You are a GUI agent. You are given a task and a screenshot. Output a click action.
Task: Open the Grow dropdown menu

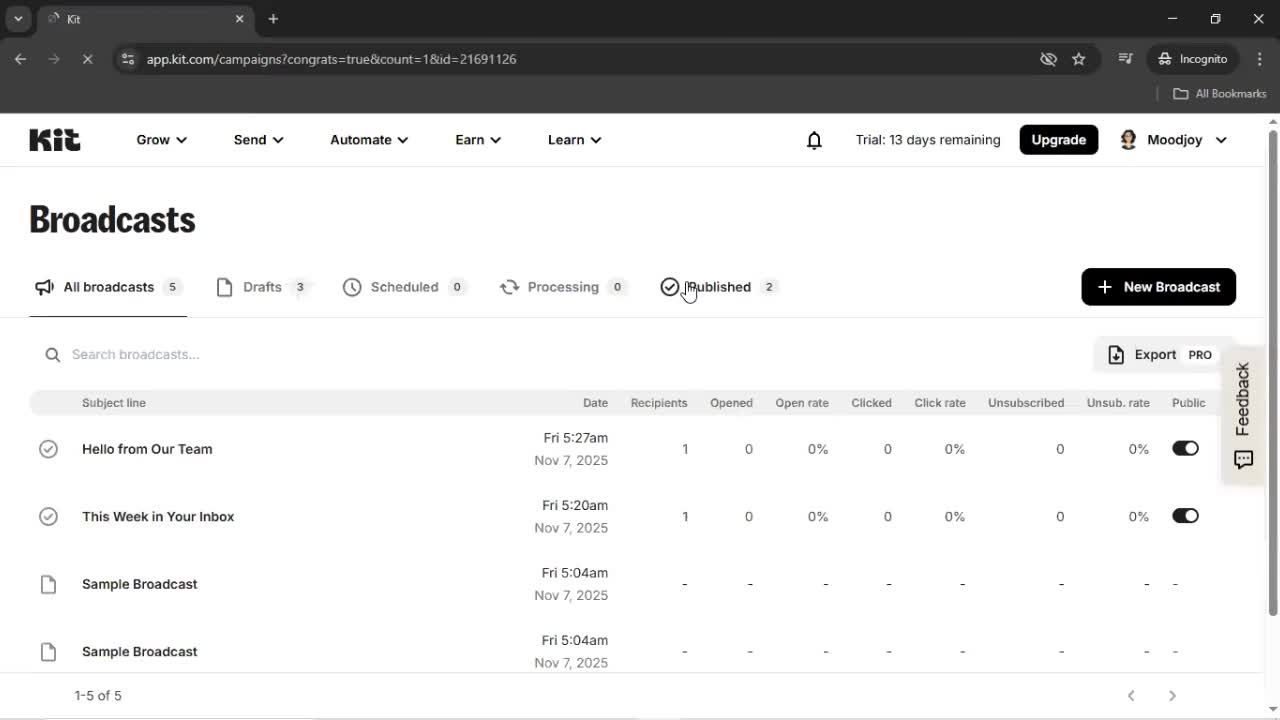coord(160,140)
